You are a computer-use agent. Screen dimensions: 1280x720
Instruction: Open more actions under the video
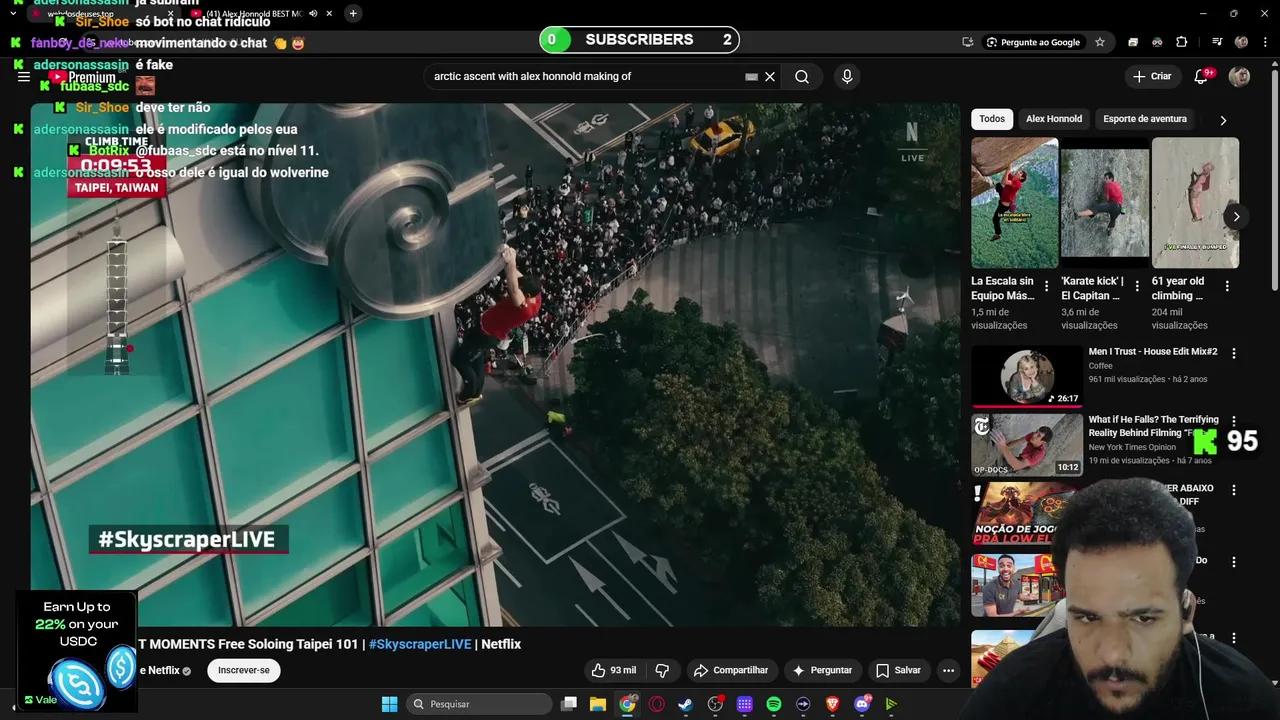(948, 670)
